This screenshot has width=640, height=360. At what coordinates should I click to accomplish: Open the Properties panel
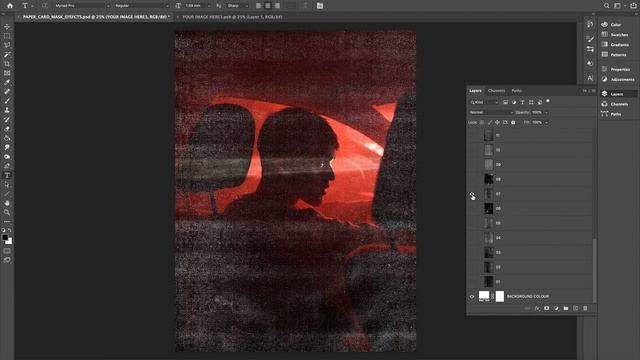pyautogui.click(x=617, y=69)
